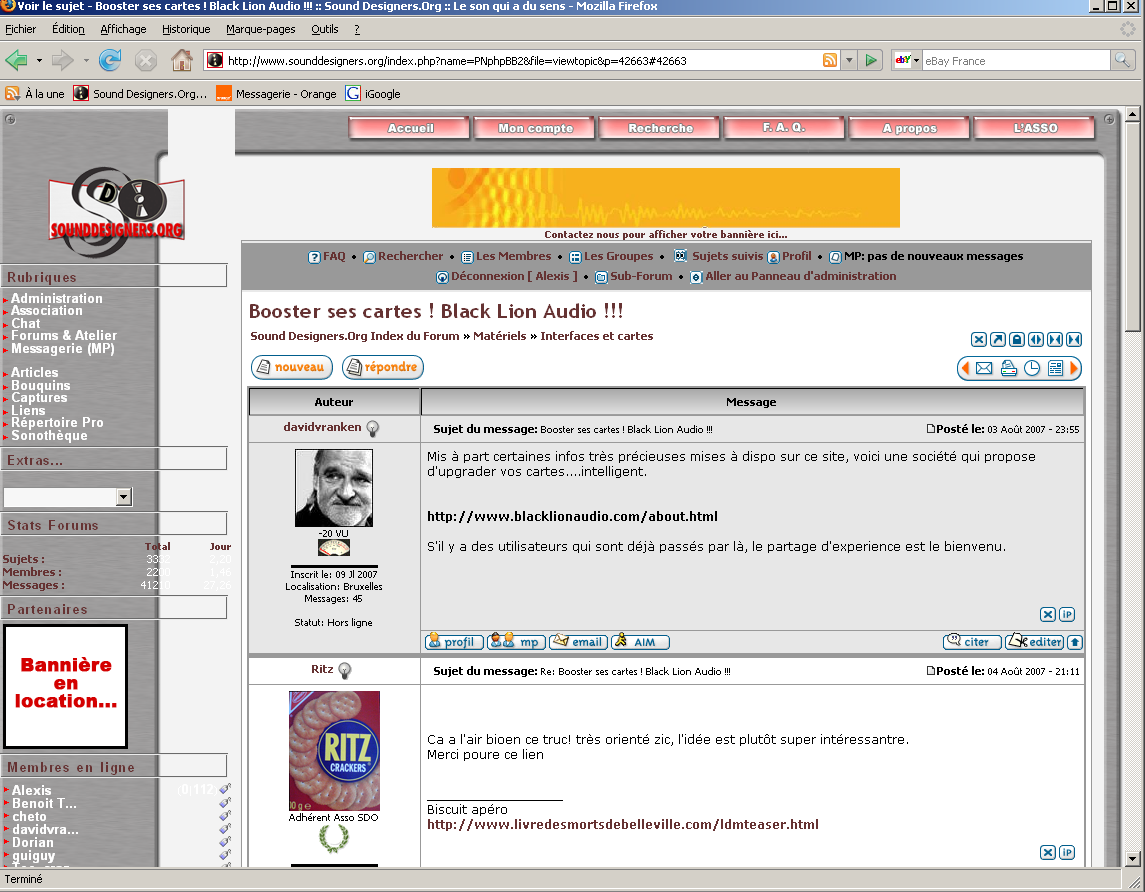Viewport: 1145px width, 892px height.
Task: Go to Firefox home page icon
Action: point(181,61)
